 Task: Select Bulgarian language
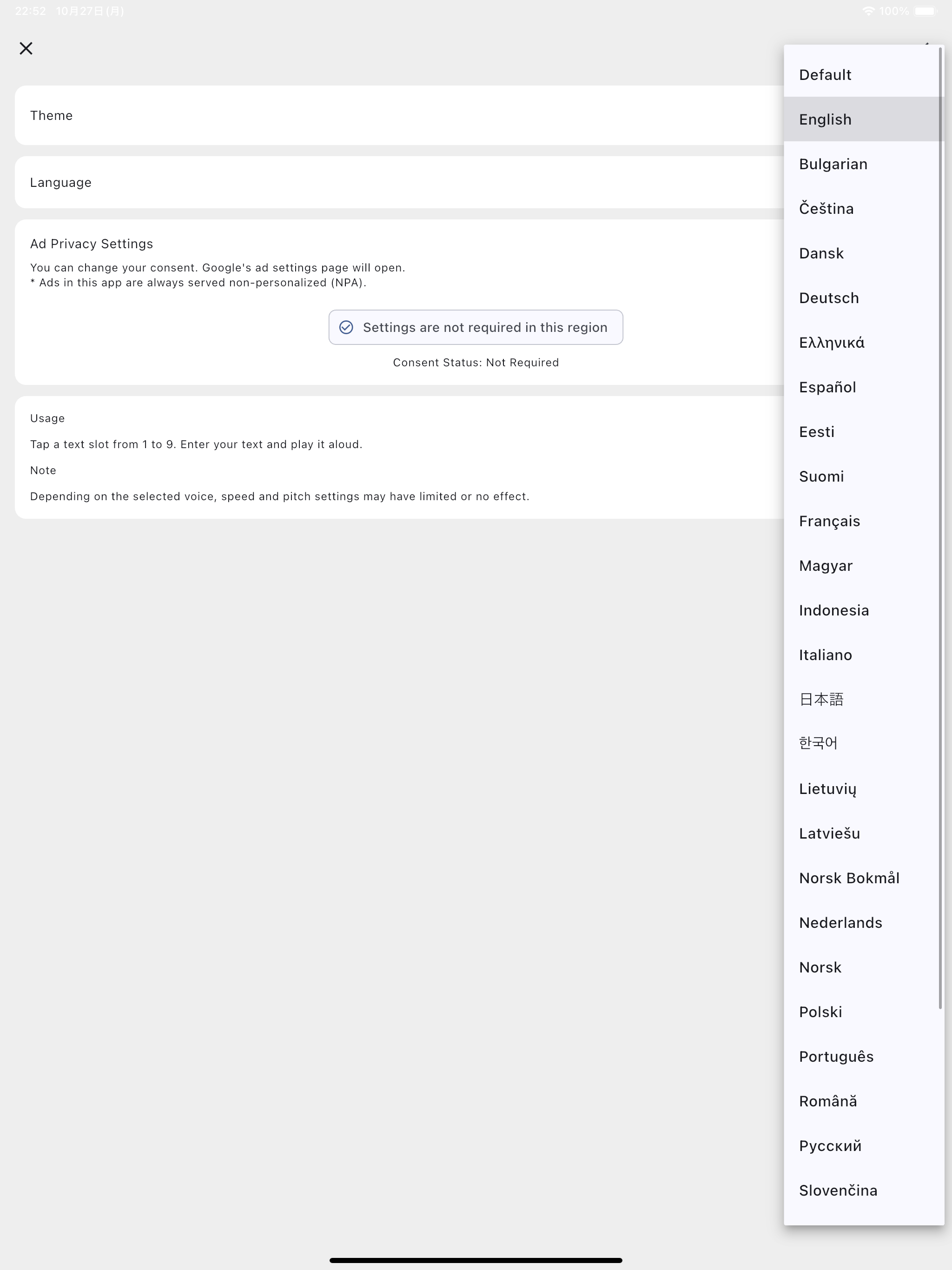[864, 164]
